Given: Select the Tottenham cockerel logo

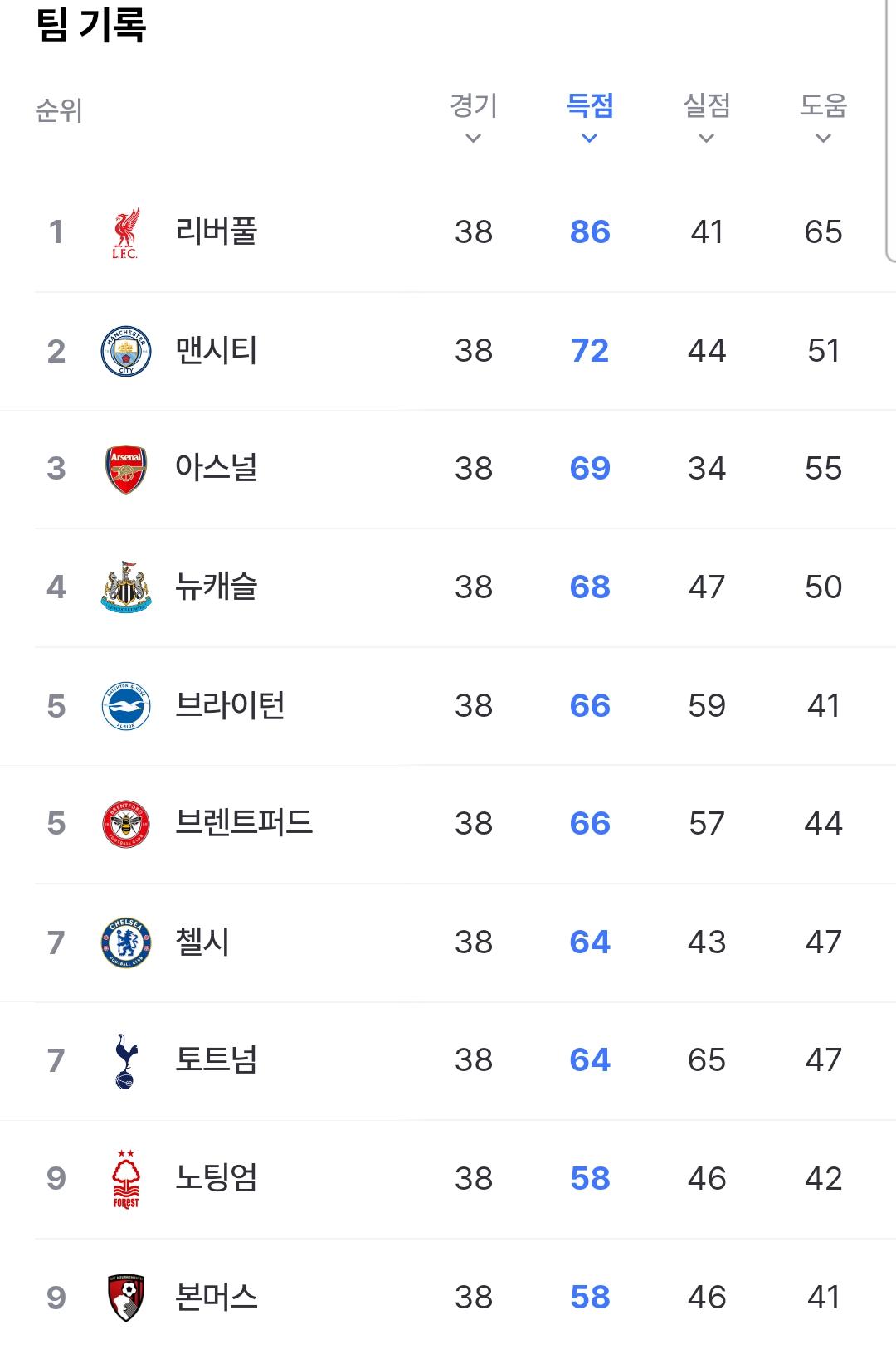Looking at the screenshot, I should (126, 1061).
